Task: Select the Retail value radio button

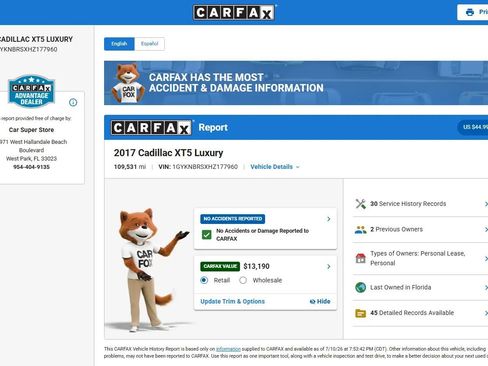Action: pos(204,280)
